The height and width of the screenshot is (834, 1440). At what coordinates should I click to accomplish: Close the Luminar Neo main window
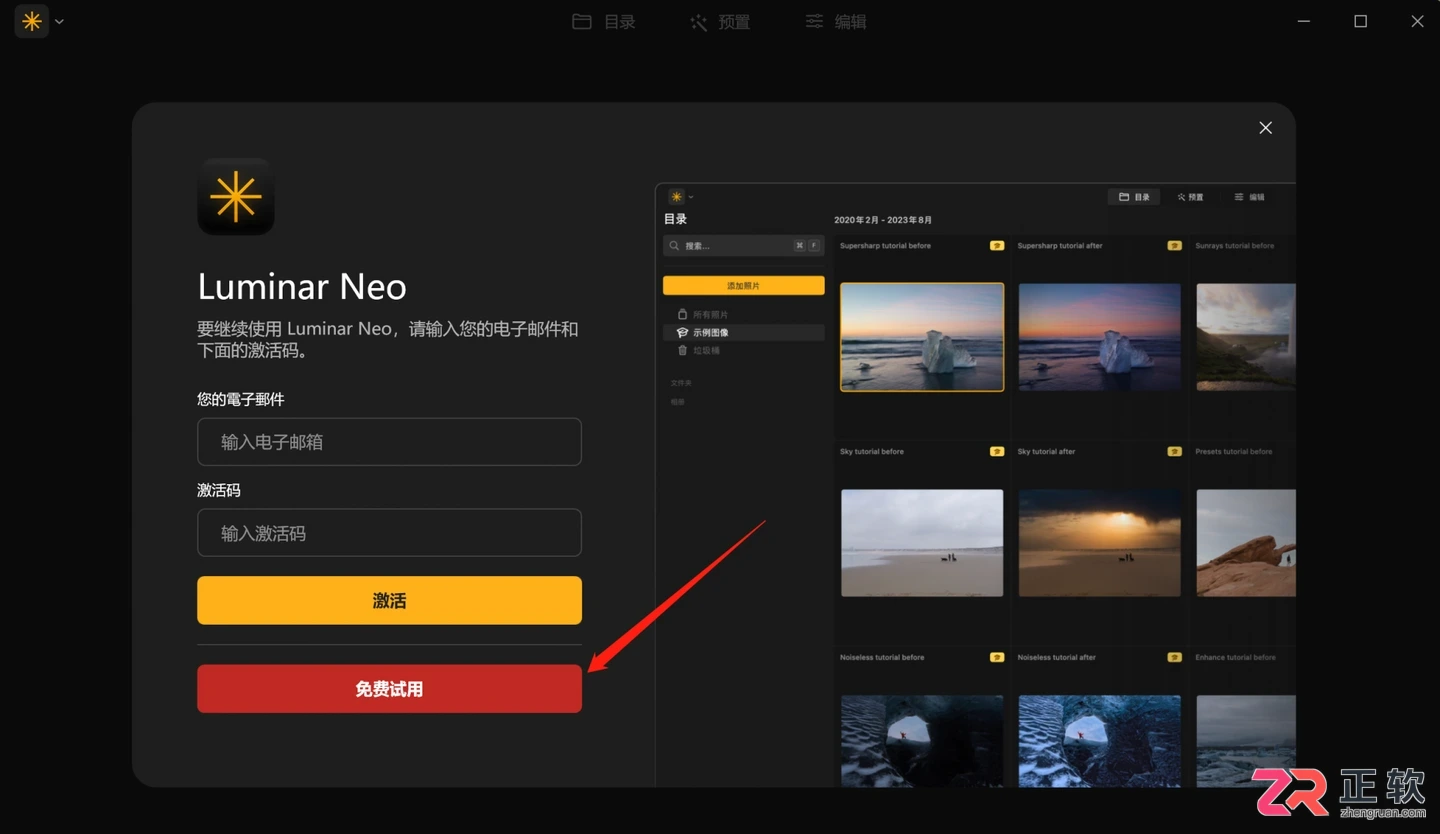[x=1417, y=22]
